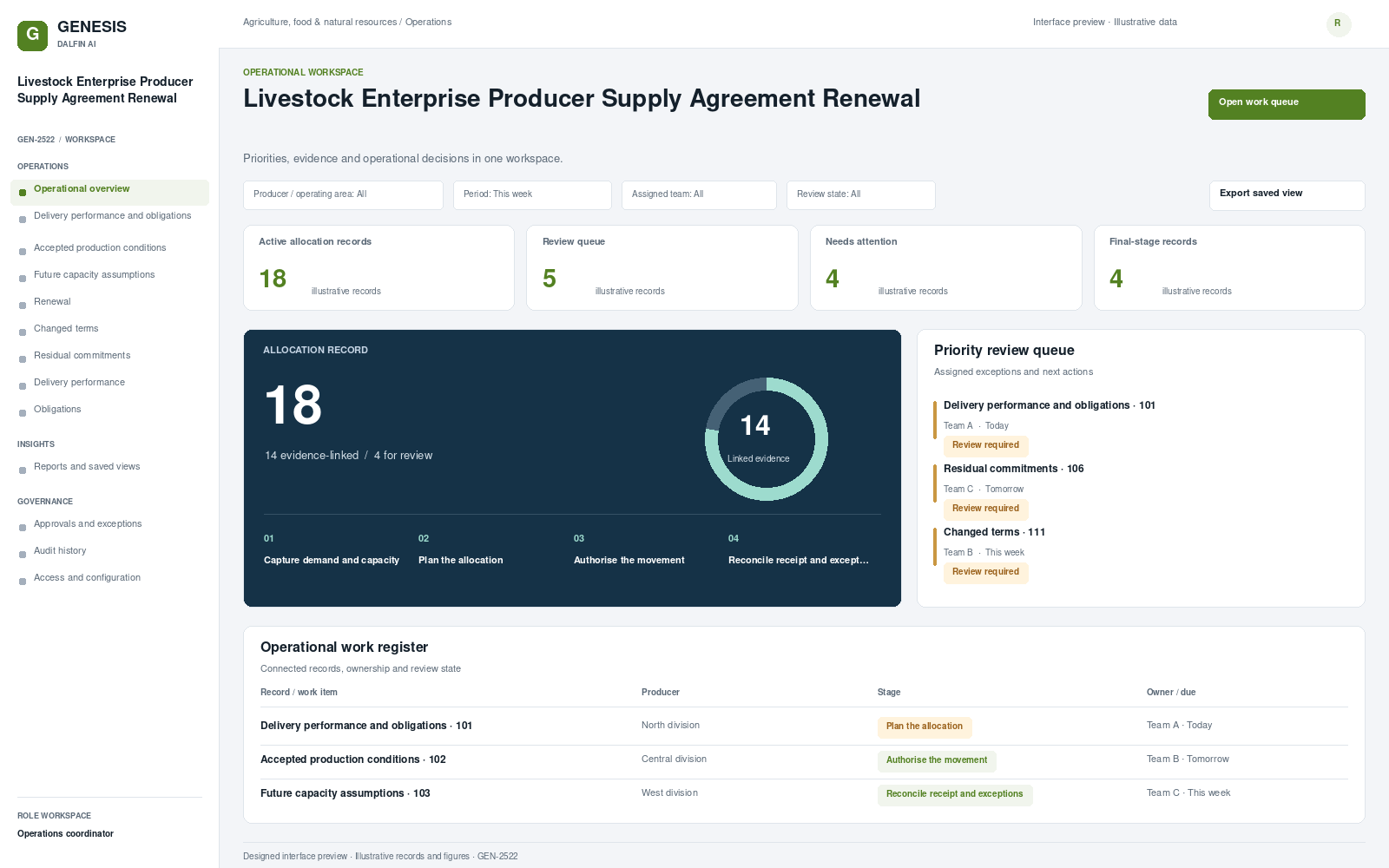This screenshot has width=1389, height=868.
Task: Select step 03 Authorise the movement
Action: 629,550
